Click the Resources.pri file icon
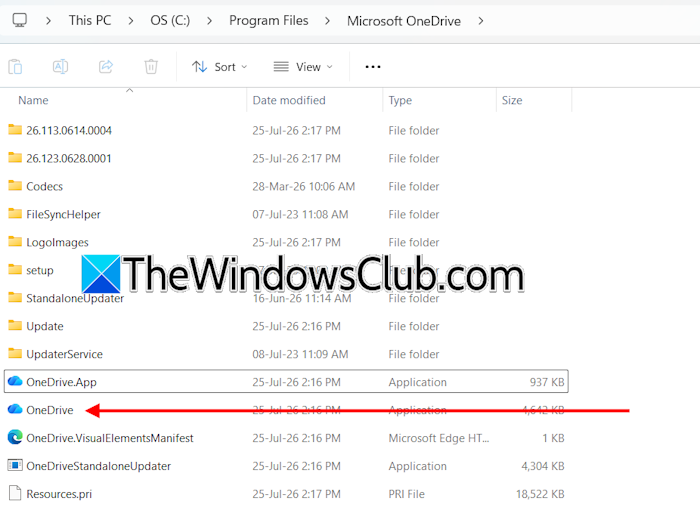Image resolution: width=700 pixels, height=523 pixels. click(15, 493)
